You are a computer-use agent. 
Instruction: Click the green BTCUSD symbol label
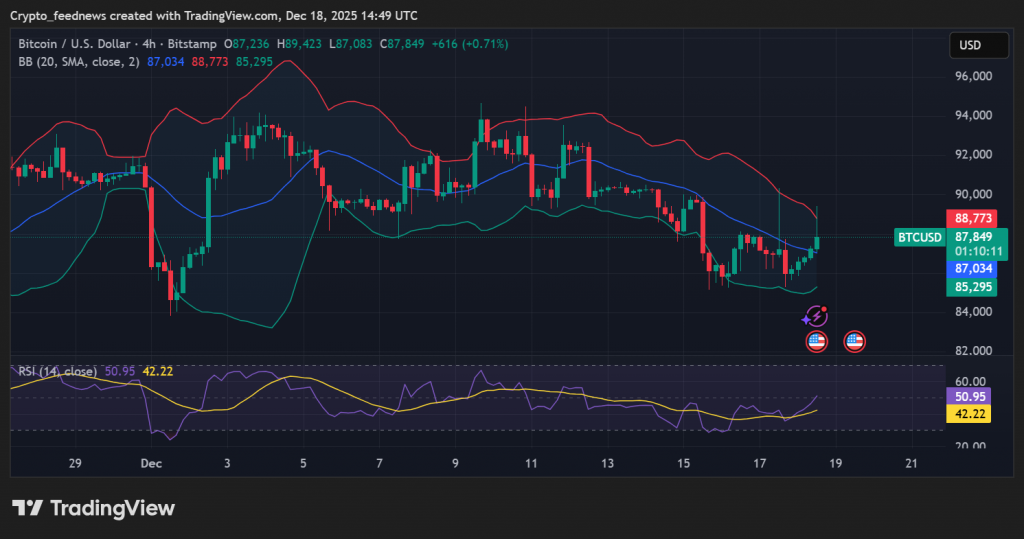click(x=919, y=237)
